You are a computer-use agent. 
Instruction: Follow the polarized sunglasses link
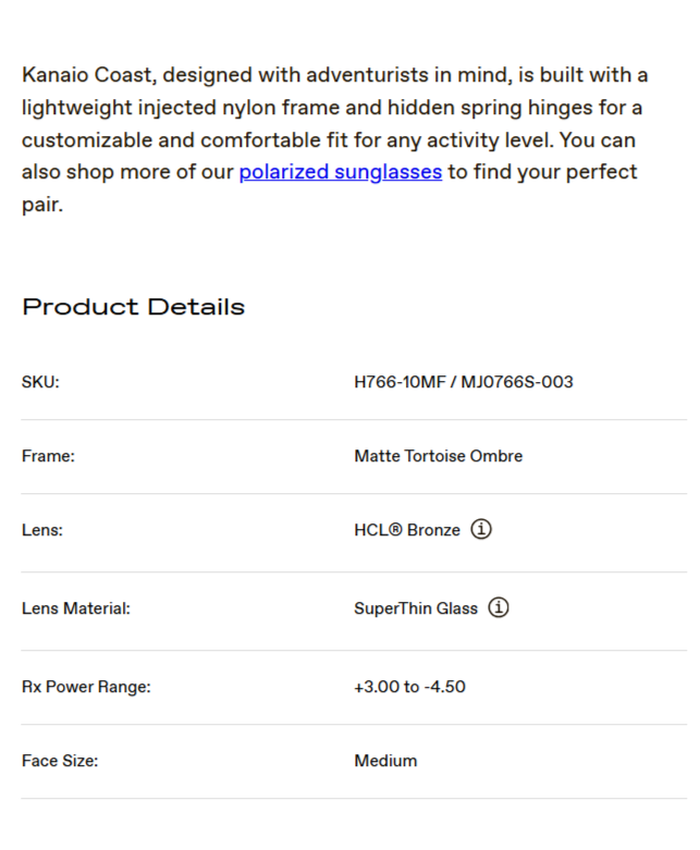click(x=340, y=172)
